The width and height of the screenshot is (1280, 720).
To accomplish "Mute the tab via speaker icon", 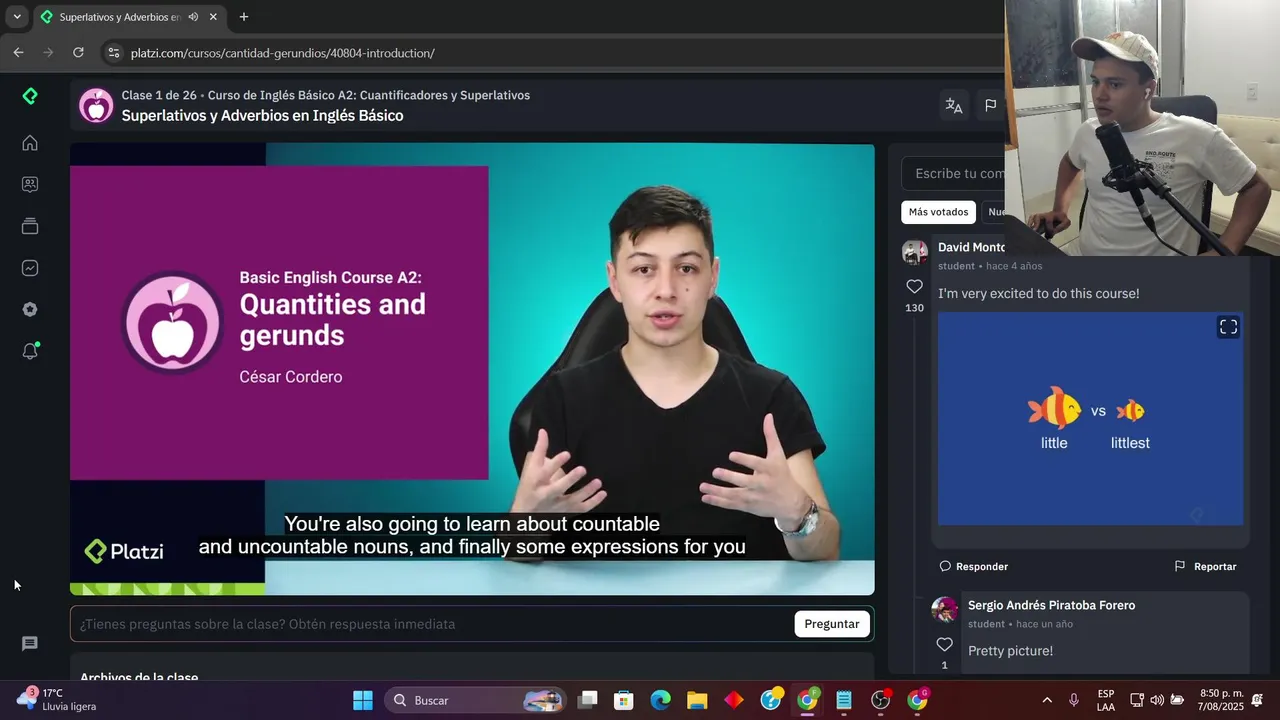I will point(193,17).
